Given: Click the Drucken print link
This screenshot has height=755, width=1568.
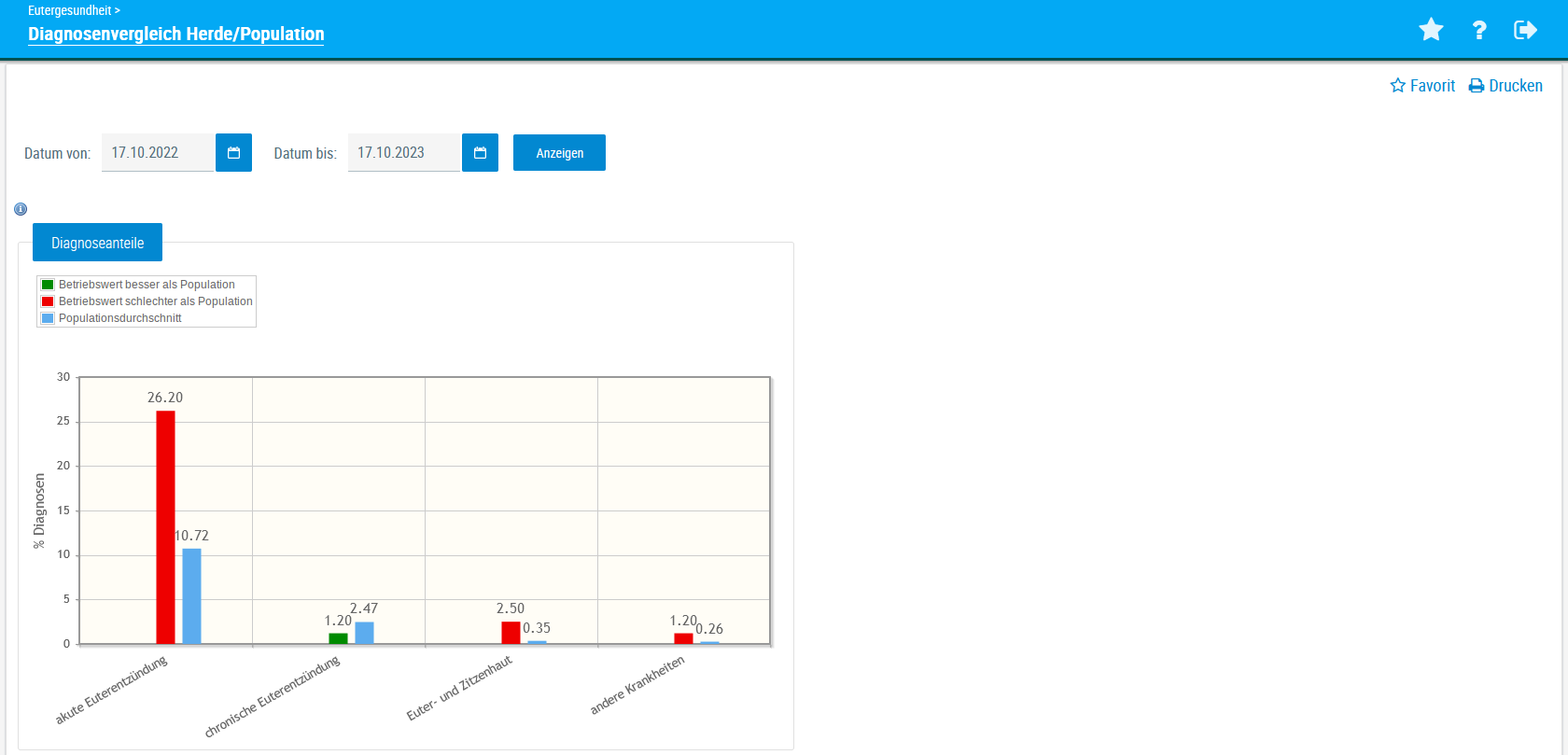Looking at the screenshot, I should (x=1505, y=86).
